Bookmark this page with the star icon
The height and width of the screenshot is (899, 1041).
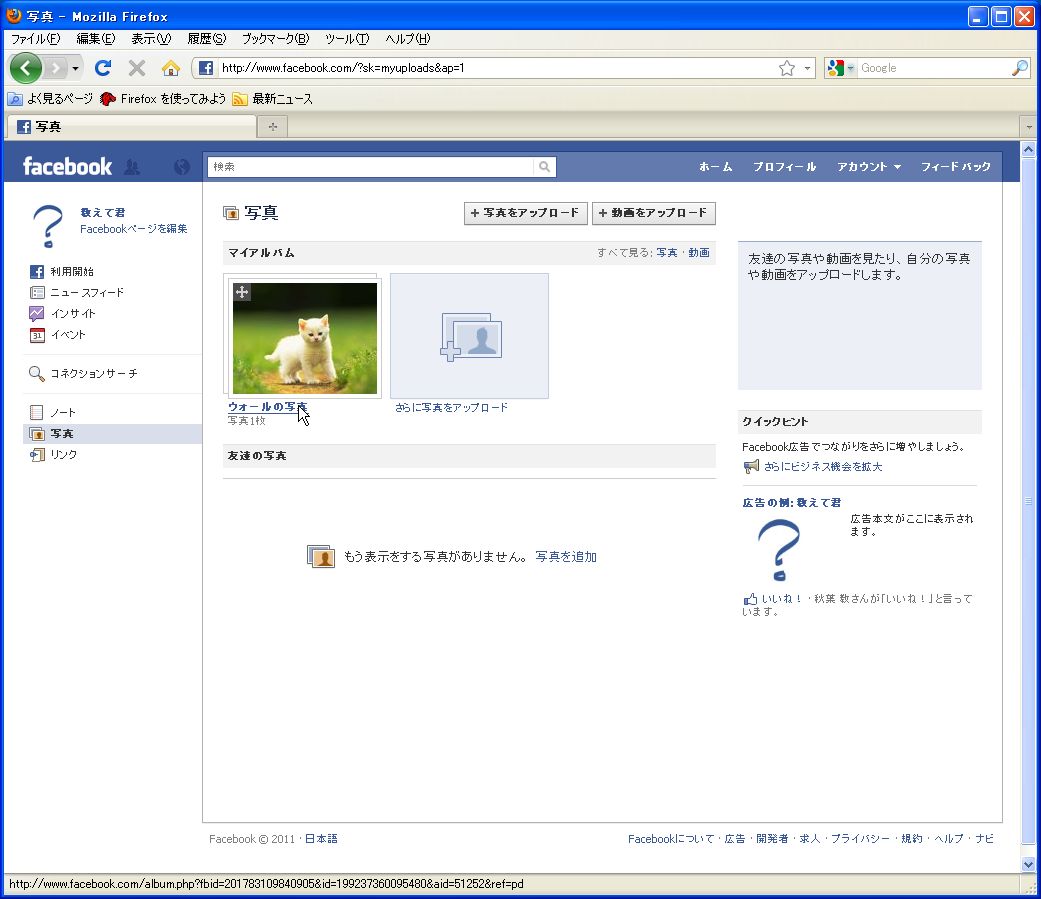tap(787, 68)
